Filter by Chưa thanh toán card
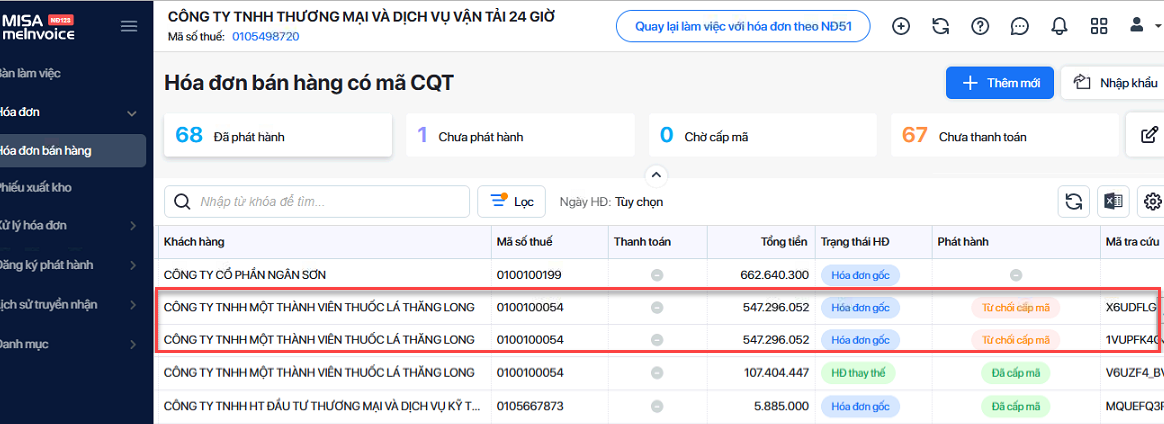The height and width of the screenshot is (424, 1164). (1006, 135)
